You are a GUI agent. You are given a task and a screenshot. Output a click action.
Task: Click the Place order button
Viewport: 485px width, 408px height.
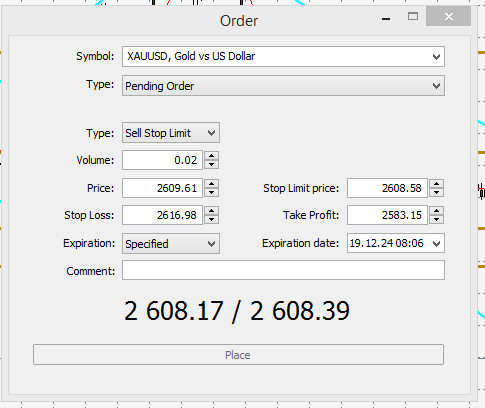pos(238,355)
